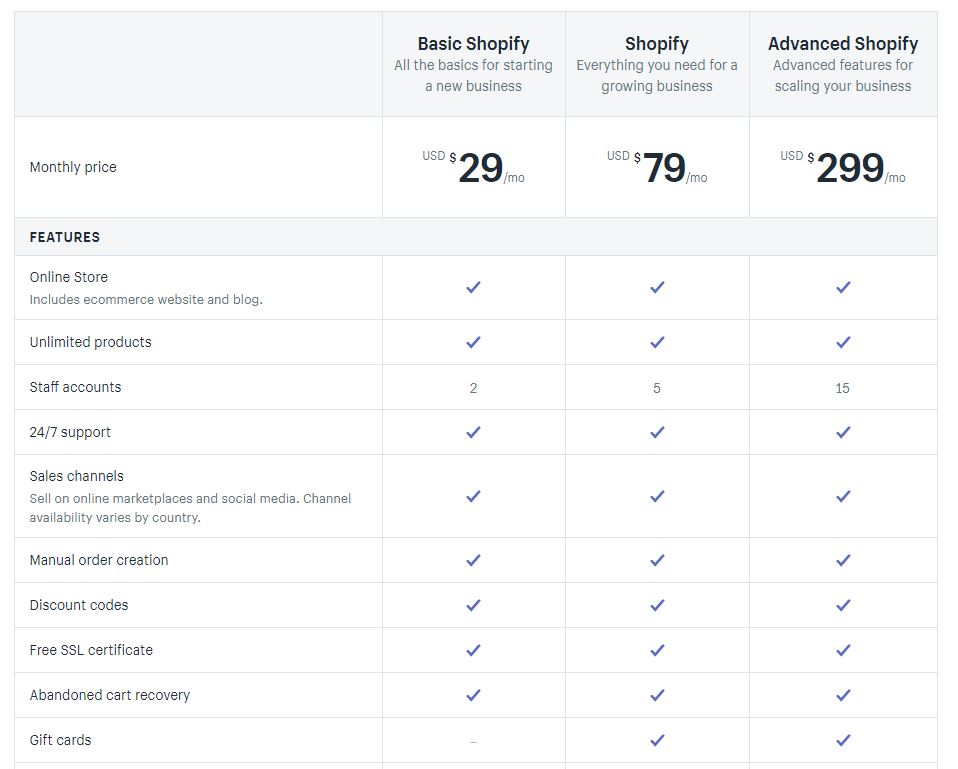Click Gift cards checkmark under Advanced Shopify

[843, 740]
